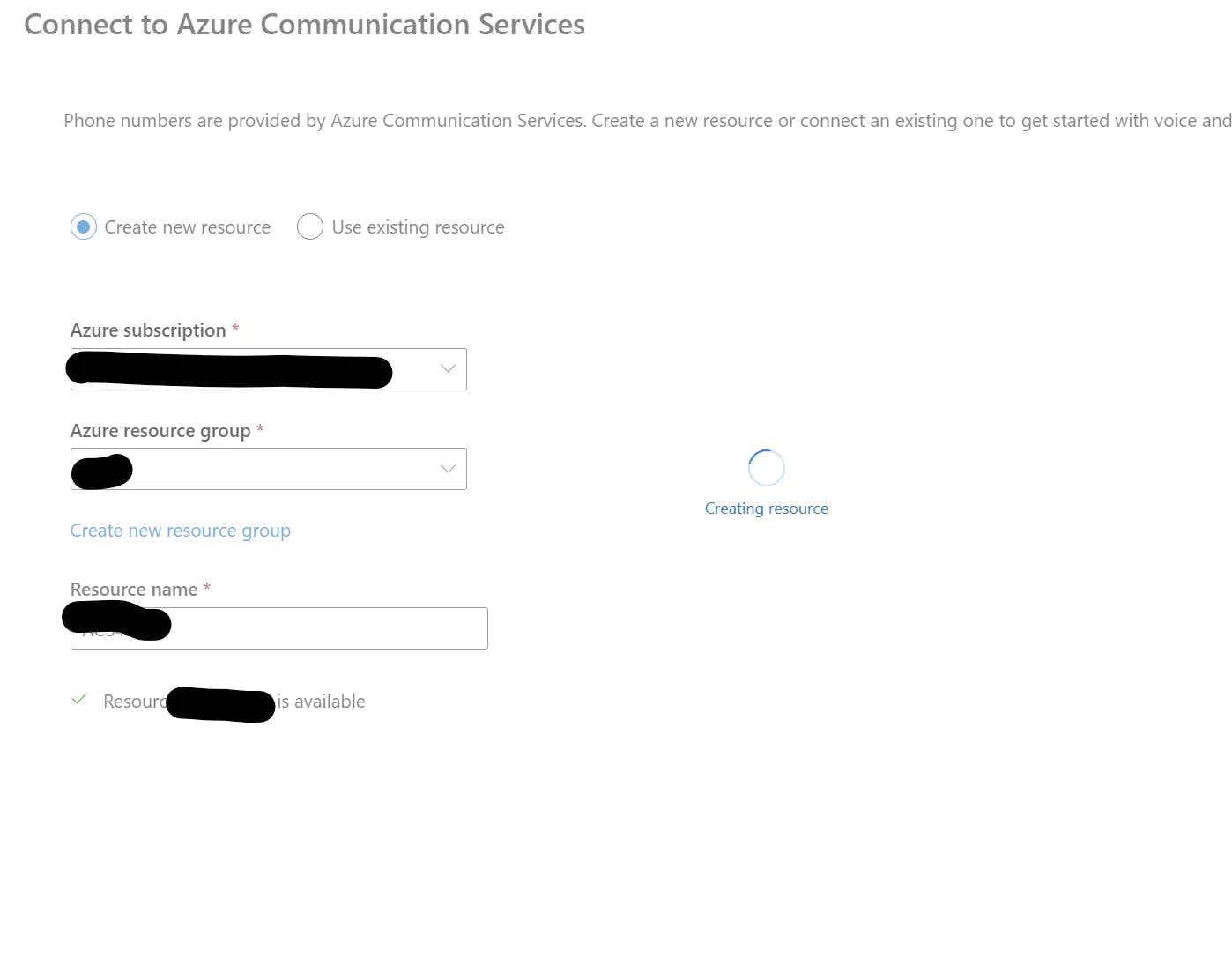Expand the Azure resource group dropdown chevron

(448, 469)
